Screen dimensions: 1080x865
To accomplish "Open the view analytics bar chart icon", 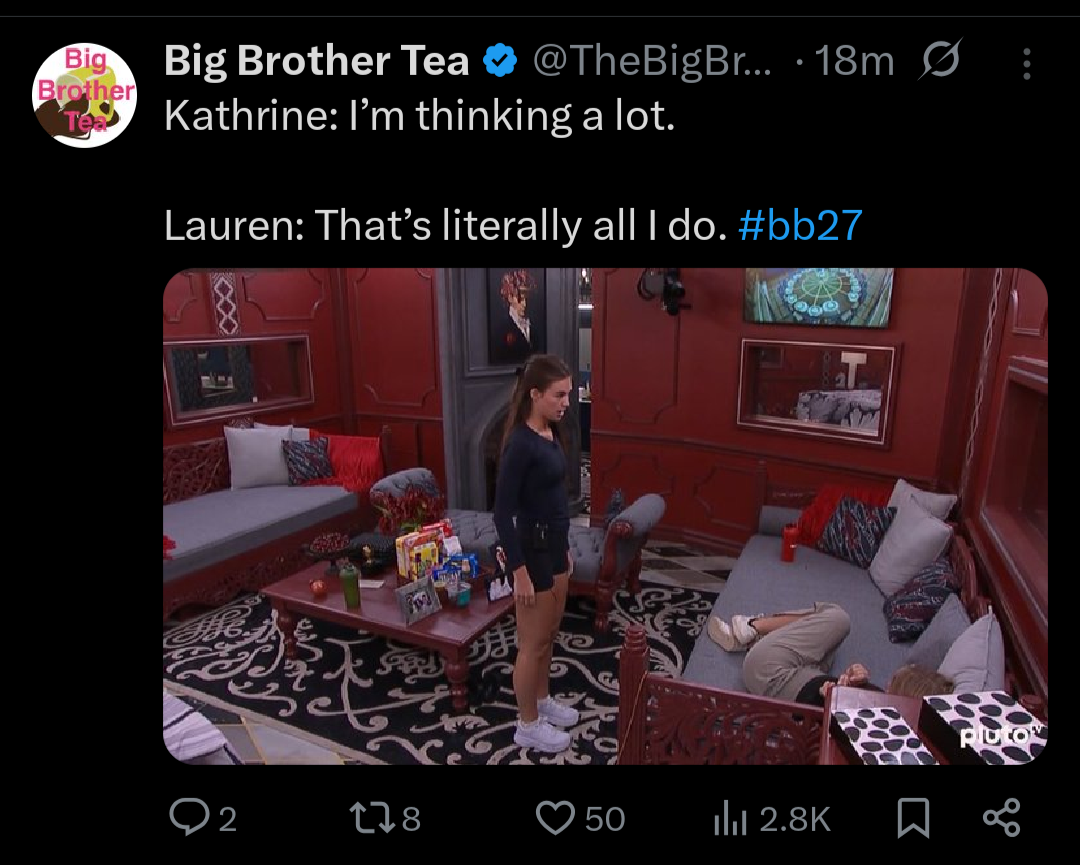I will [x=730, y=818].
